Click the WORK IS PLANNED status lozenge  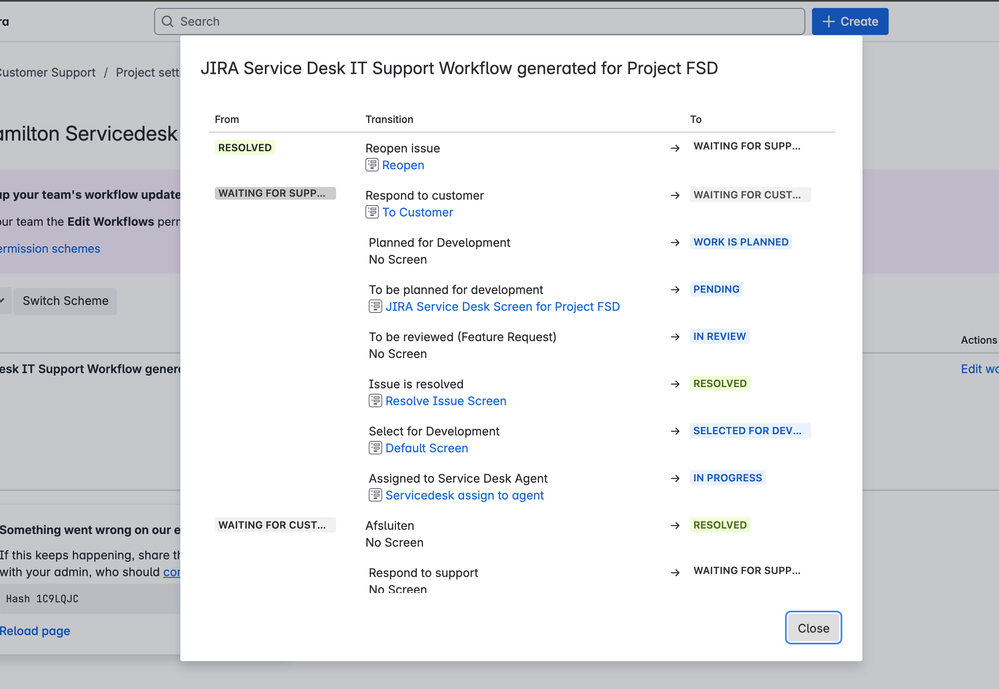740,242
